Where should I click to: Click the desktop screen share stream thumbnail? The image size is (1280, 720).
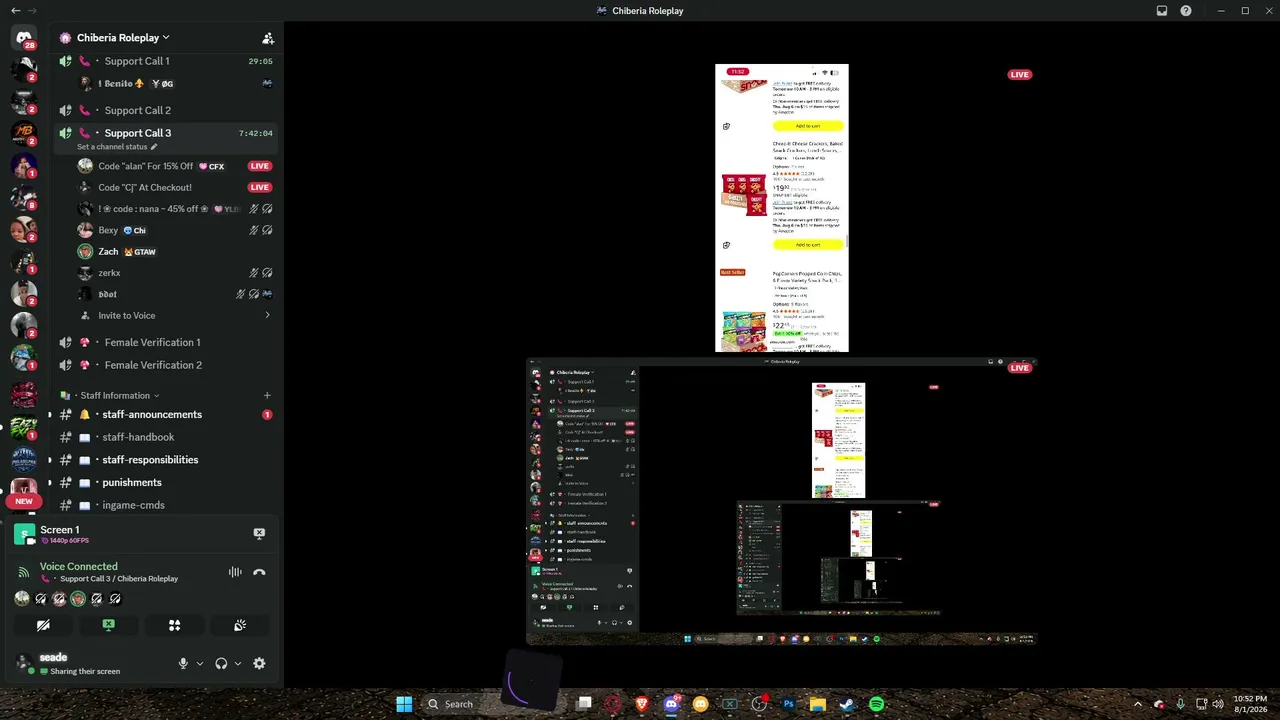tap(782, 501)
